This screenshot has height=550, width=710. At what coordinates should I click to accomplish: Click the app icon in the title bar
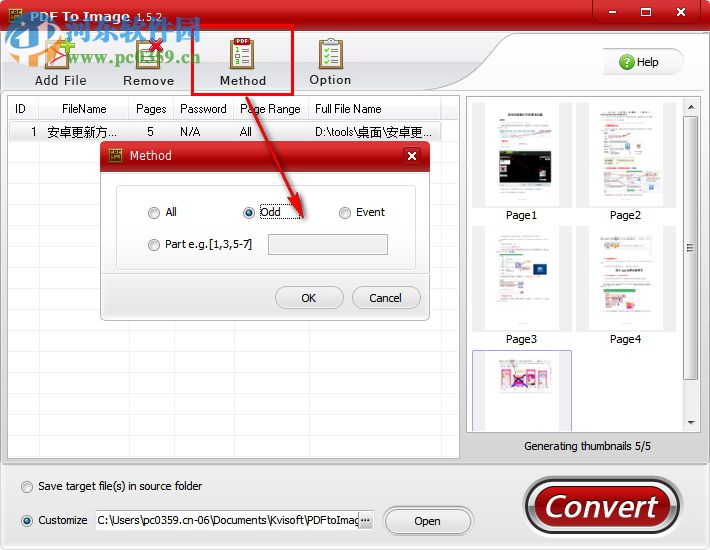tap(16, 15)
